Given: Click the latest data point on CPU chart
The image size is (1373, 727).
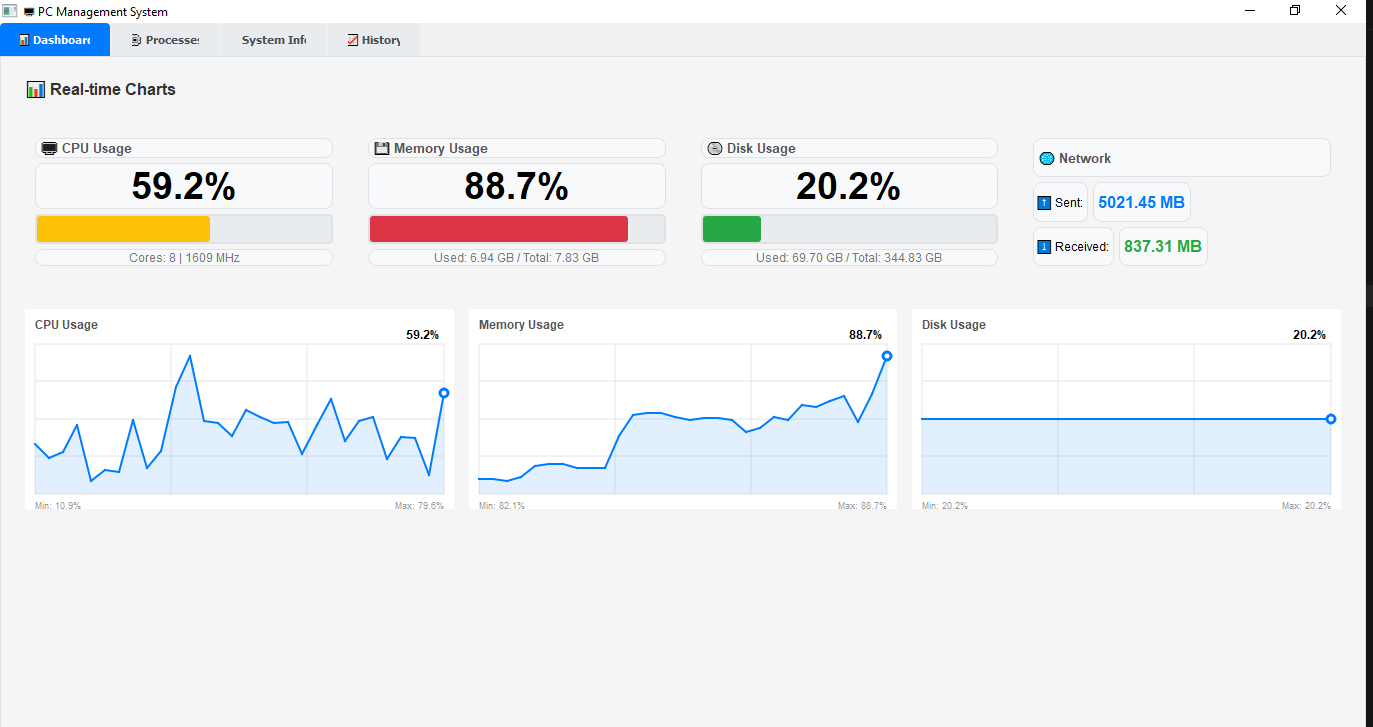Looking at the screenshot, I should click(444, 393).
